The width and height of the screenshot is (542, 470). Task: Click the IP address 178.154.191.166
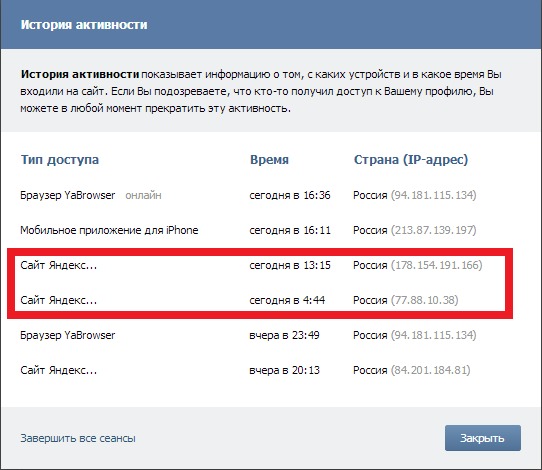coord(437,265)
